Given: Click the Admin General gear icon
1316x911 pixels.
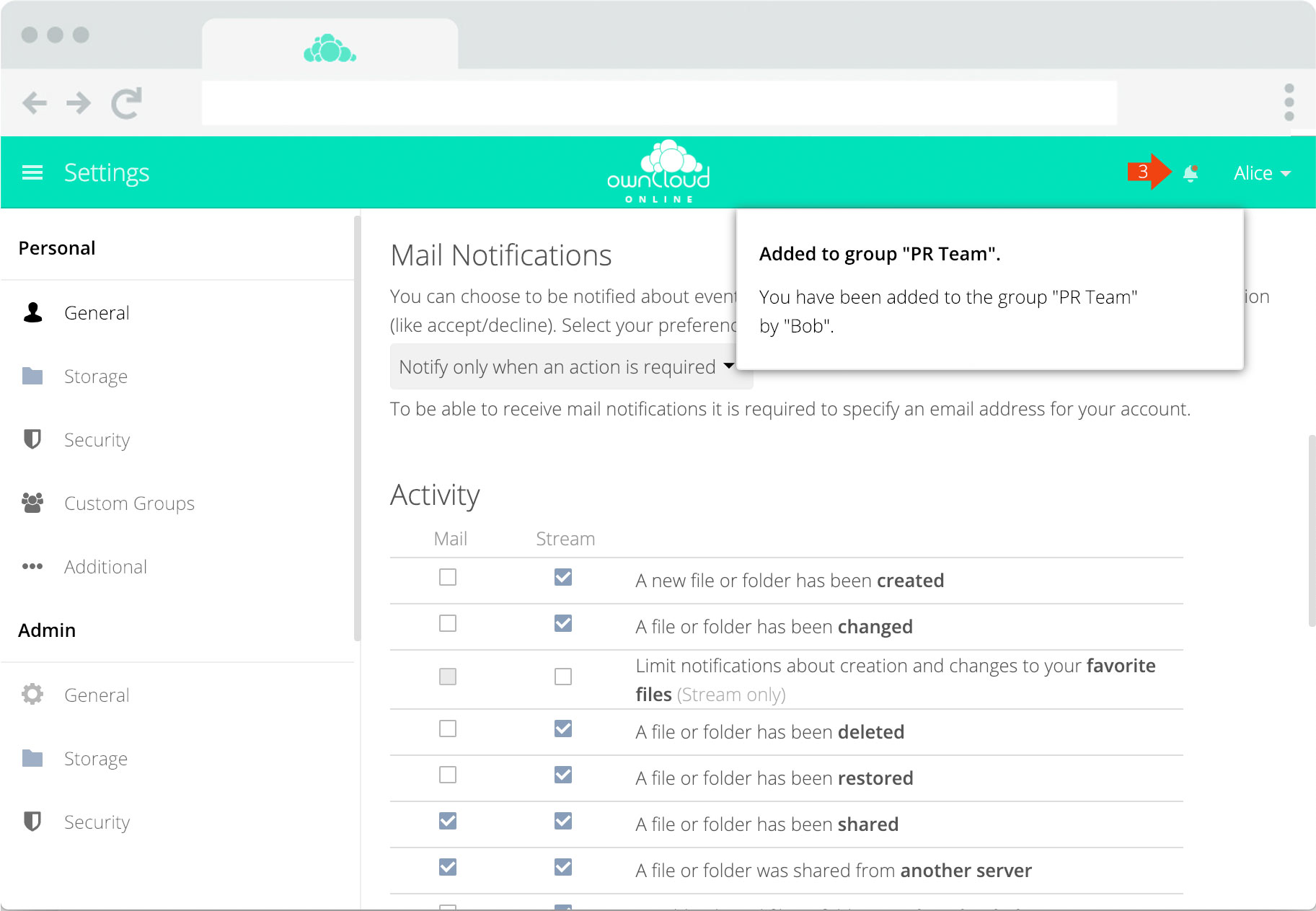Looking at the screenshot, I should point(32,695).
